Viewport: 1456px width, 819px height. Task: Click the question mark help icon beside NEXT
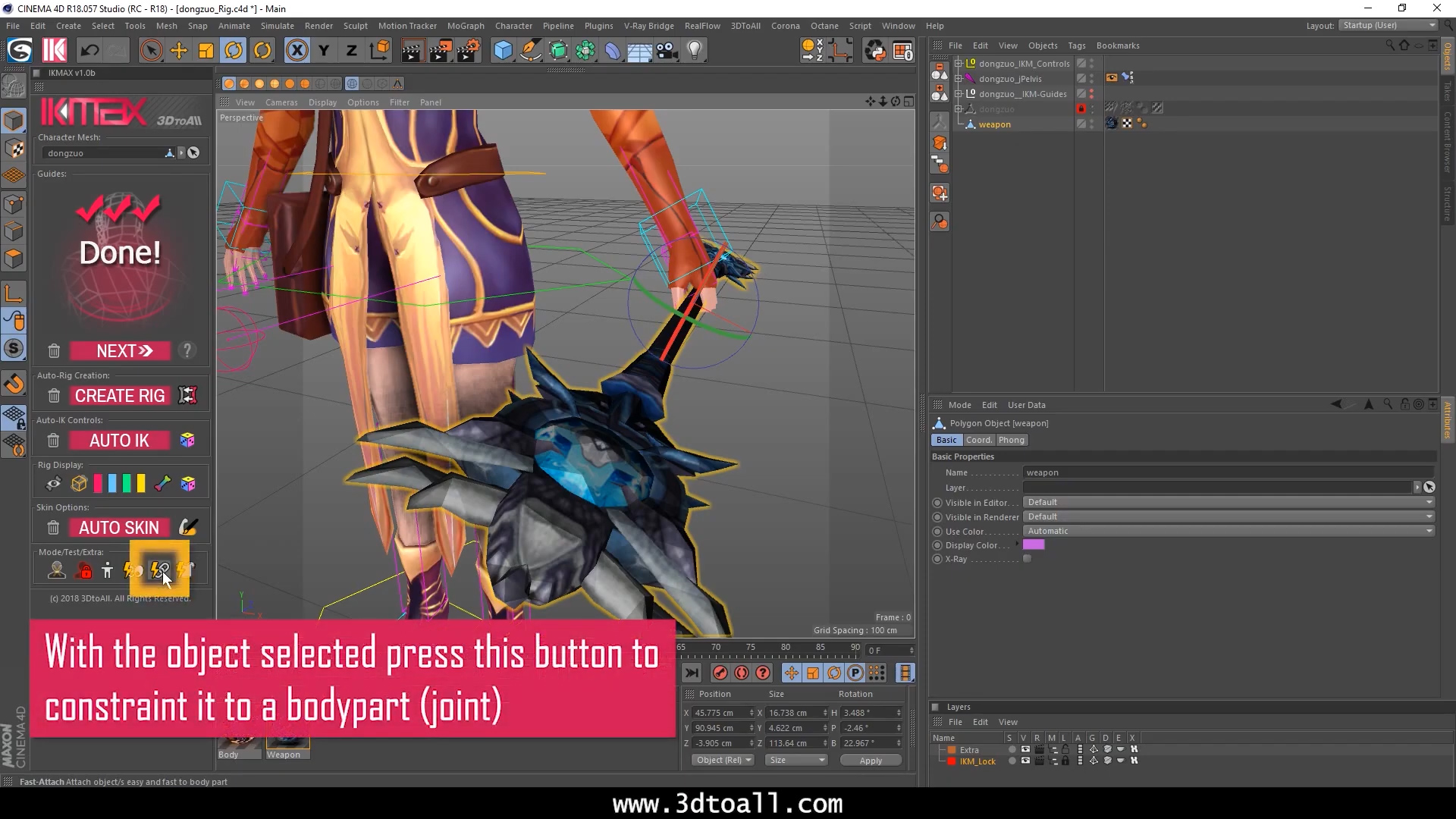[x=187, y=350]
